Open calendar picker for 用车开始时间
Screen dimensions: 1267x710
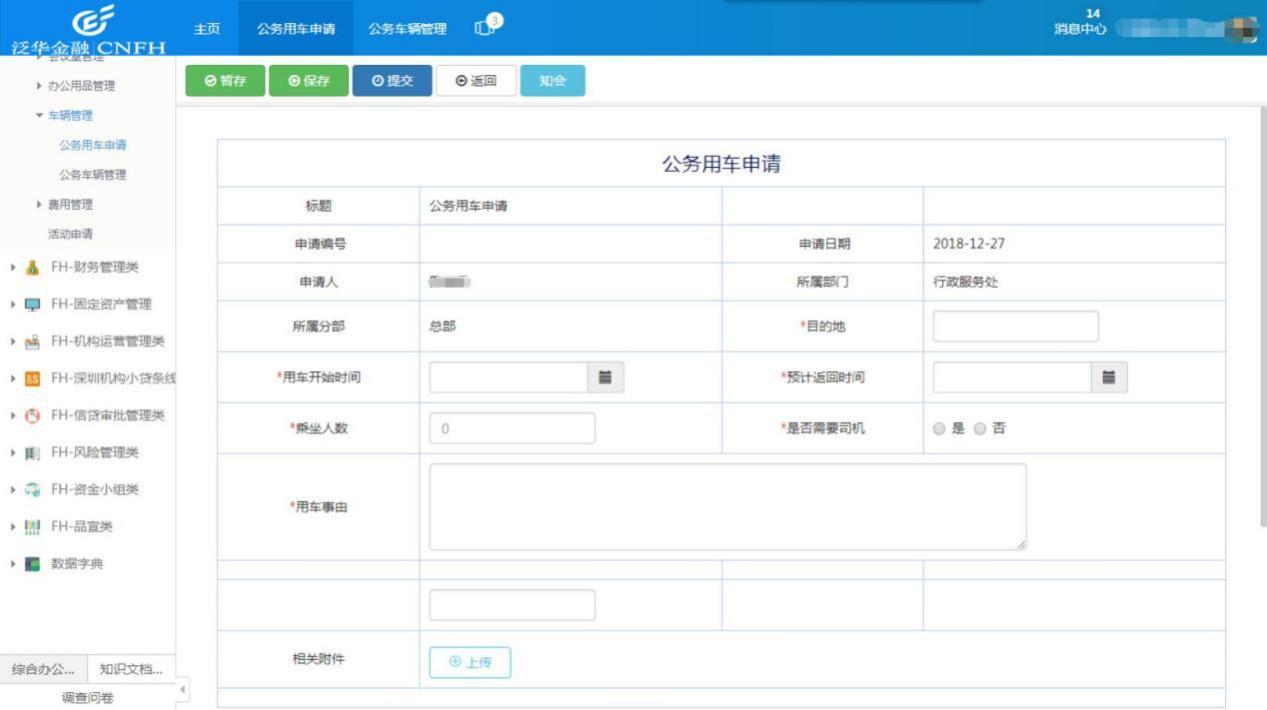[x=605, y=377]
